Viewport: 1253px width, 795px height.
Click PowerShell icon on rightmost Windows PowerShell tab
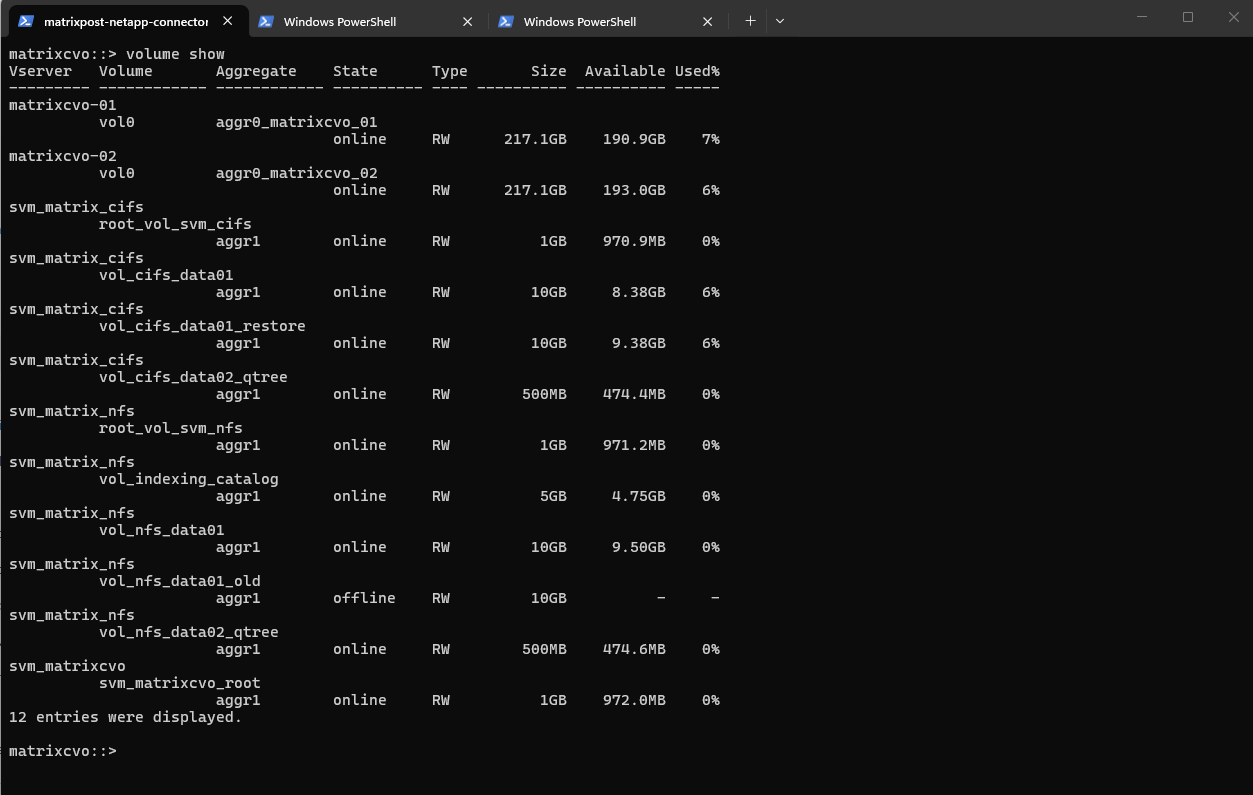pyautogui.click(x=506, y=21)
